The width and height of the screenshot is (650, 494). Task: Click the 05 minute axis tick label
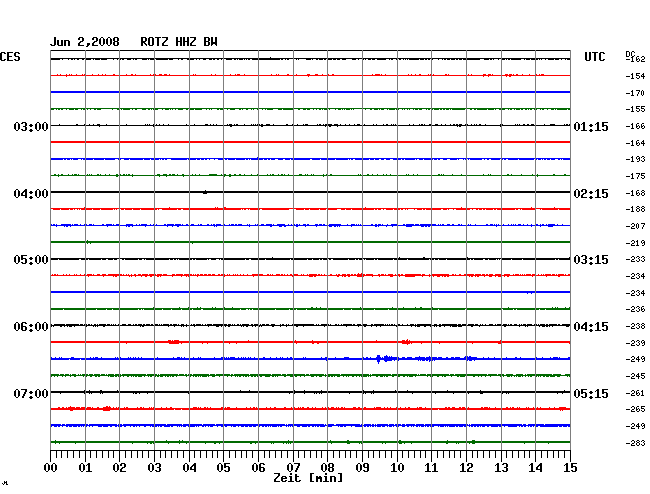pyautogui.click(x=223, y=467)
